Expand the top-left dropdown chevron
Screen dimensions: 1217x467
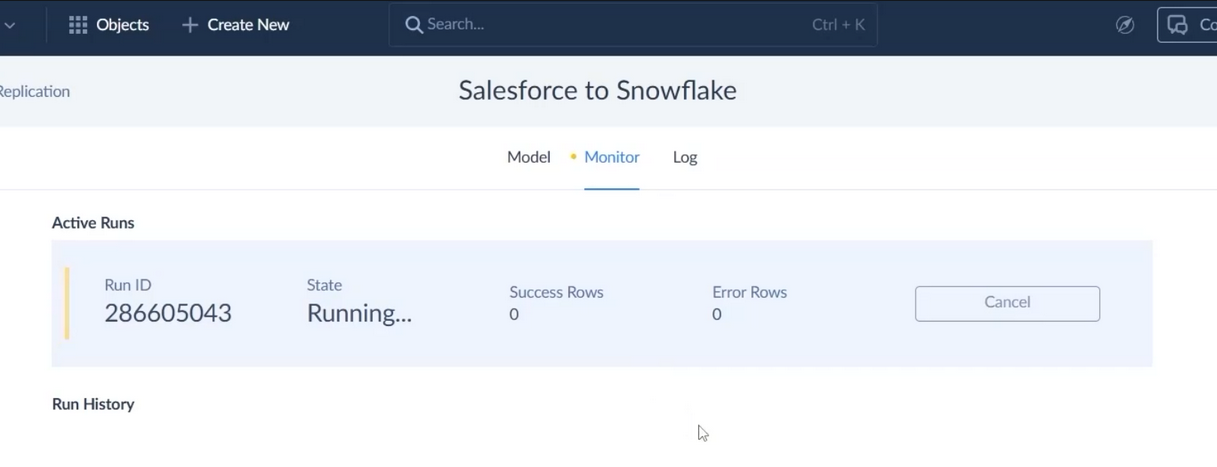click(x=9, y=25)
